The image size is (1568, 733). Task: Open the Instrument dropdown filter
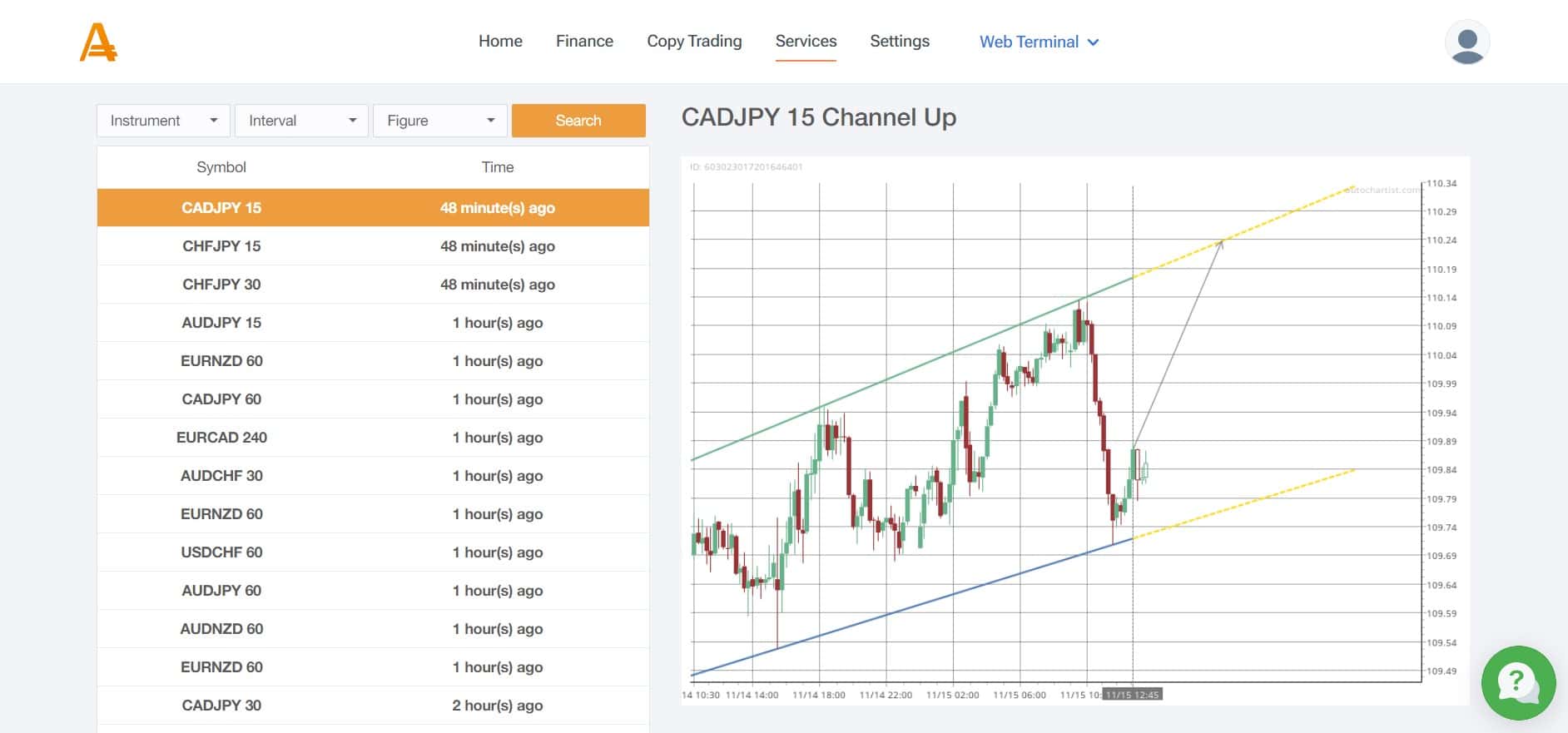tap(163, 121)
